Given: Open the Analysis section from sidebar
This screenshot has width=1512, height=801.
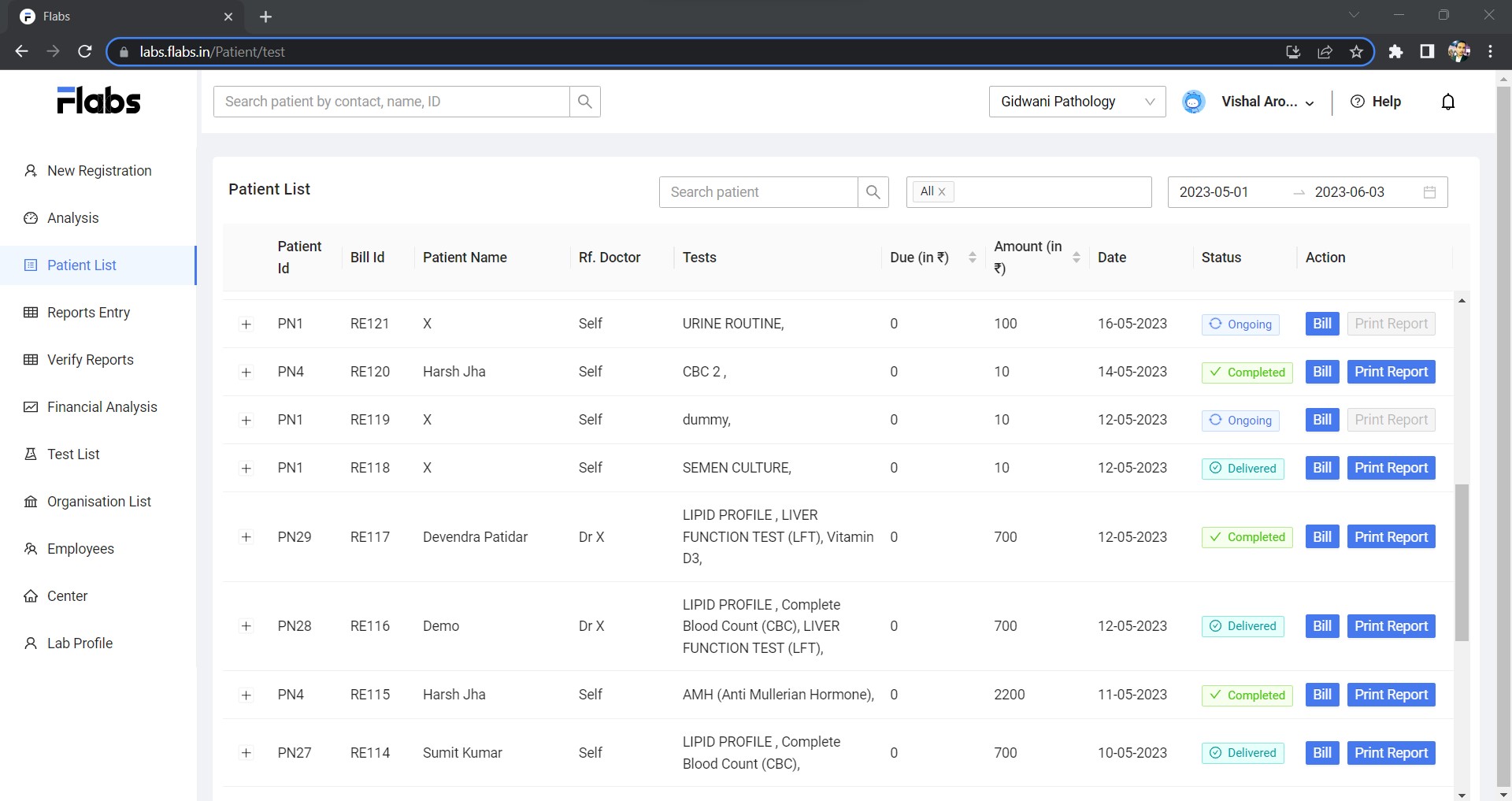Looking at the screenshot, I should [73, 218].
